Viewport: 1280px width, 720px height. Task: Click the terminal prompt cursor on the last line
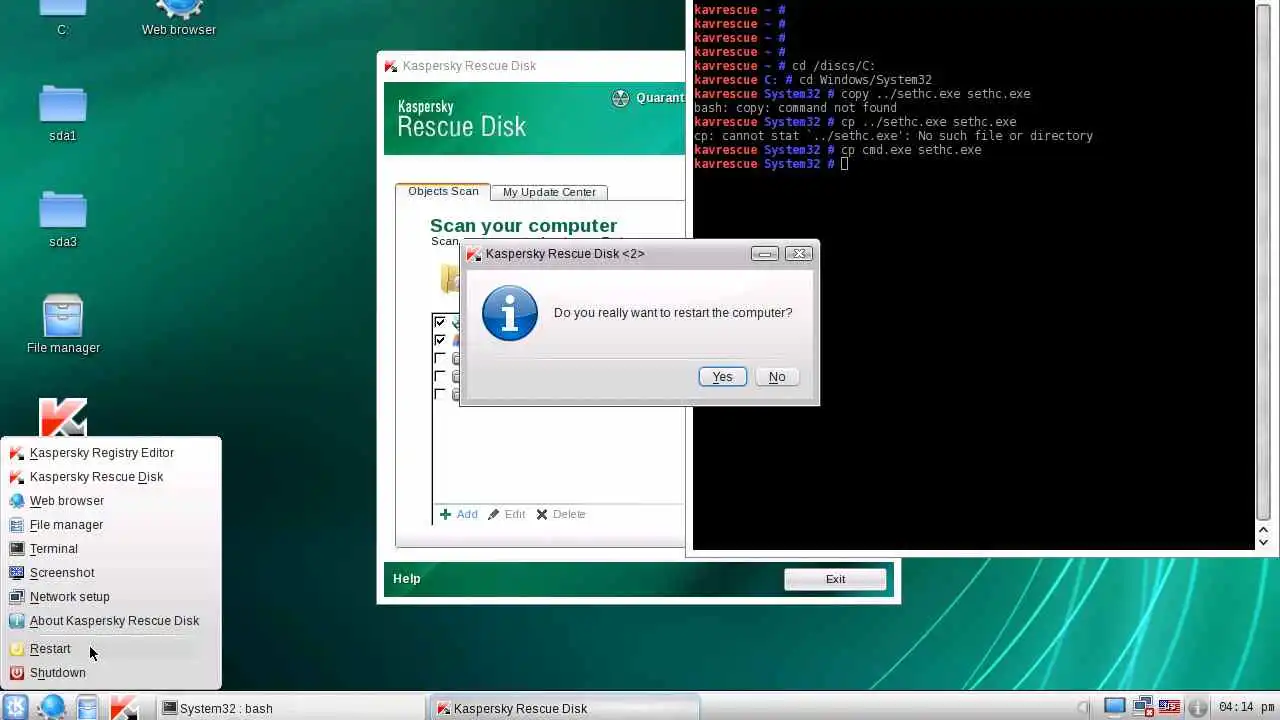(844, 164)
